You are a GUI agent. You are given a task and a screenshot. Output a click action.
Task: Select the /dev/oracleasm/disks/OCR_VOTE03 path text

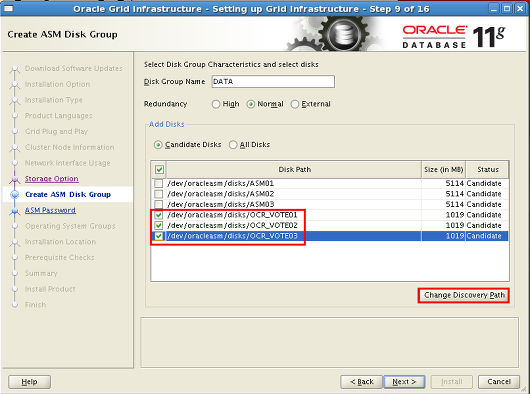point(232,236)
